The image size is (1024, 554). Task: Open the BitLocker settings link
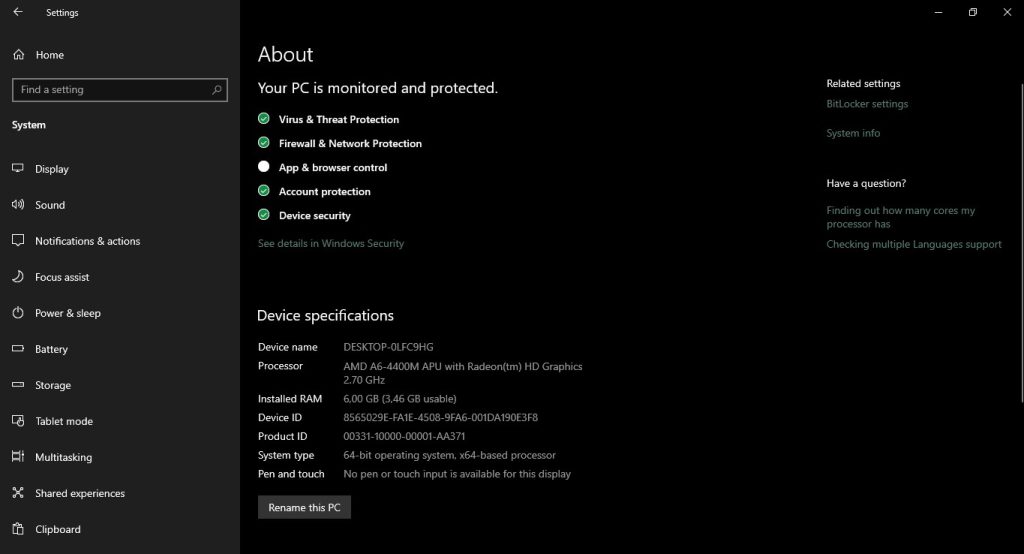pyautogui.click(x=867, y=104)
